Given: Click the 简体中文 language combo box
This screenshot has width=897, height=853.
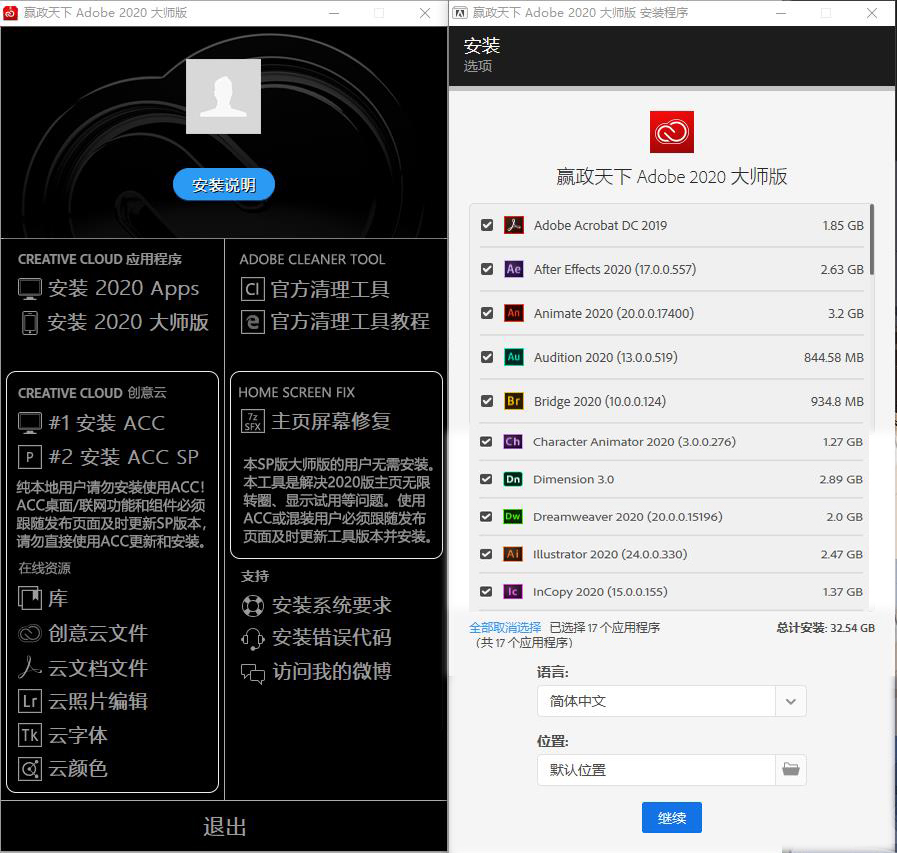Looking at the screenshot, I should [672, 701].
